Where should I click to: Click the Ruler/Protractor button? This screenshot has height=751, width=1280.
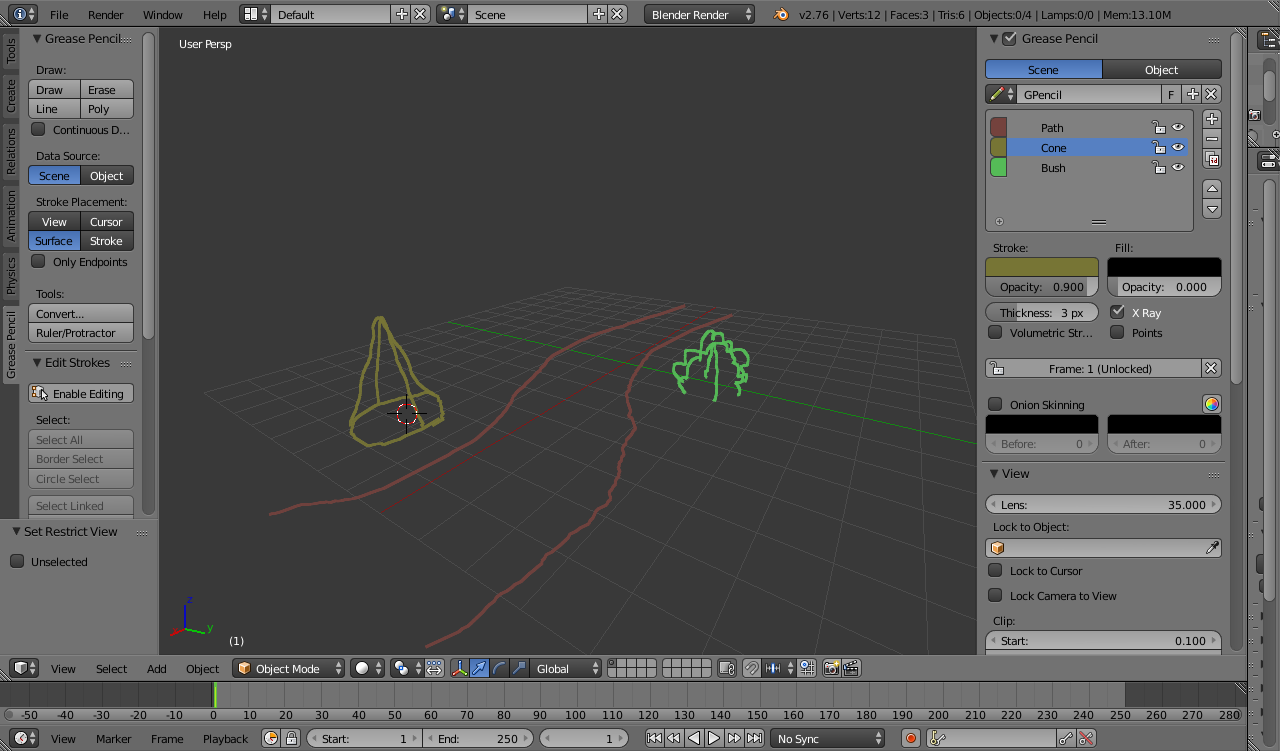tap(81, 332)
